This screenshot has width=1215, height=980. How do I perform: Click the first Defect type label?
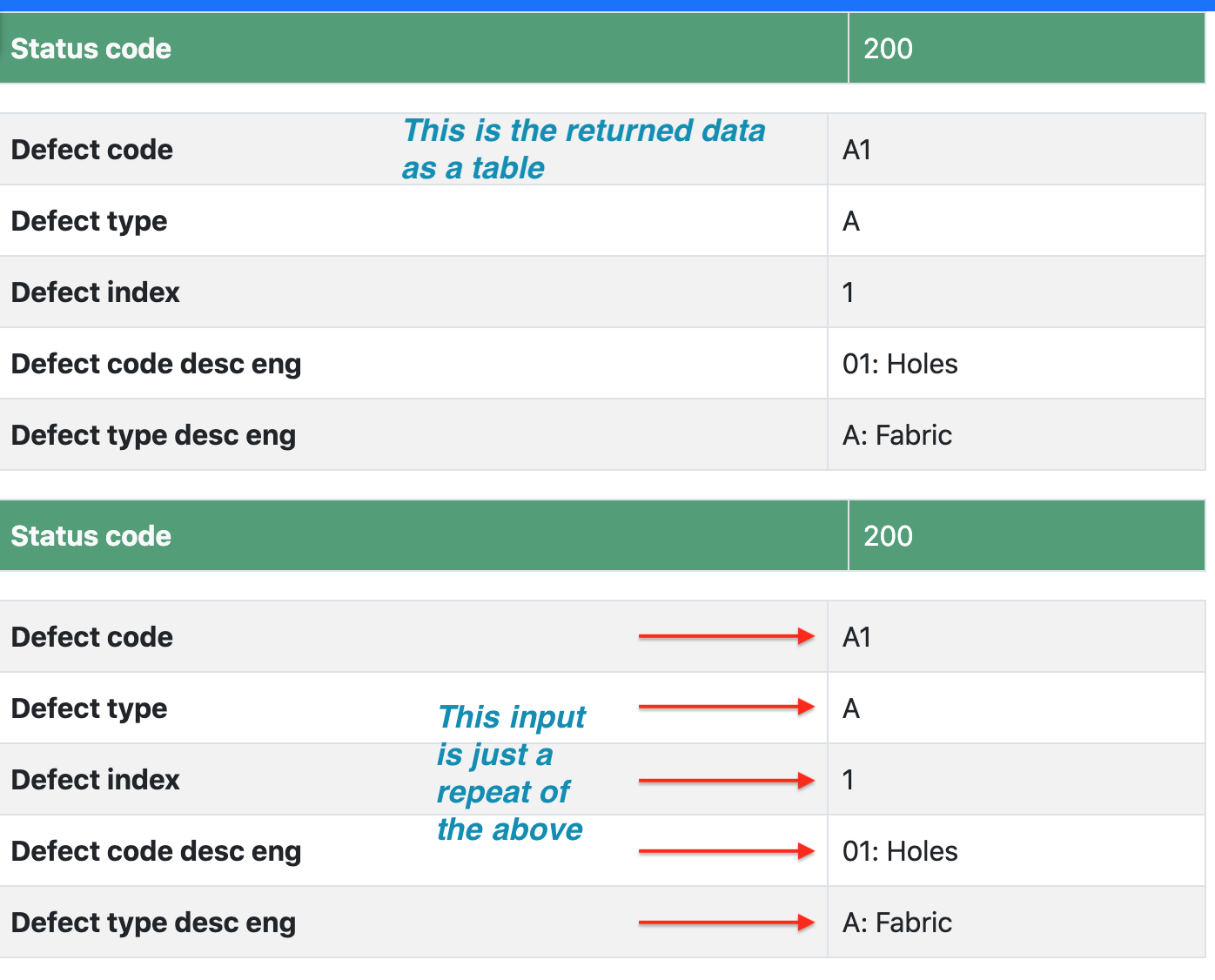(x=89, y=221)
